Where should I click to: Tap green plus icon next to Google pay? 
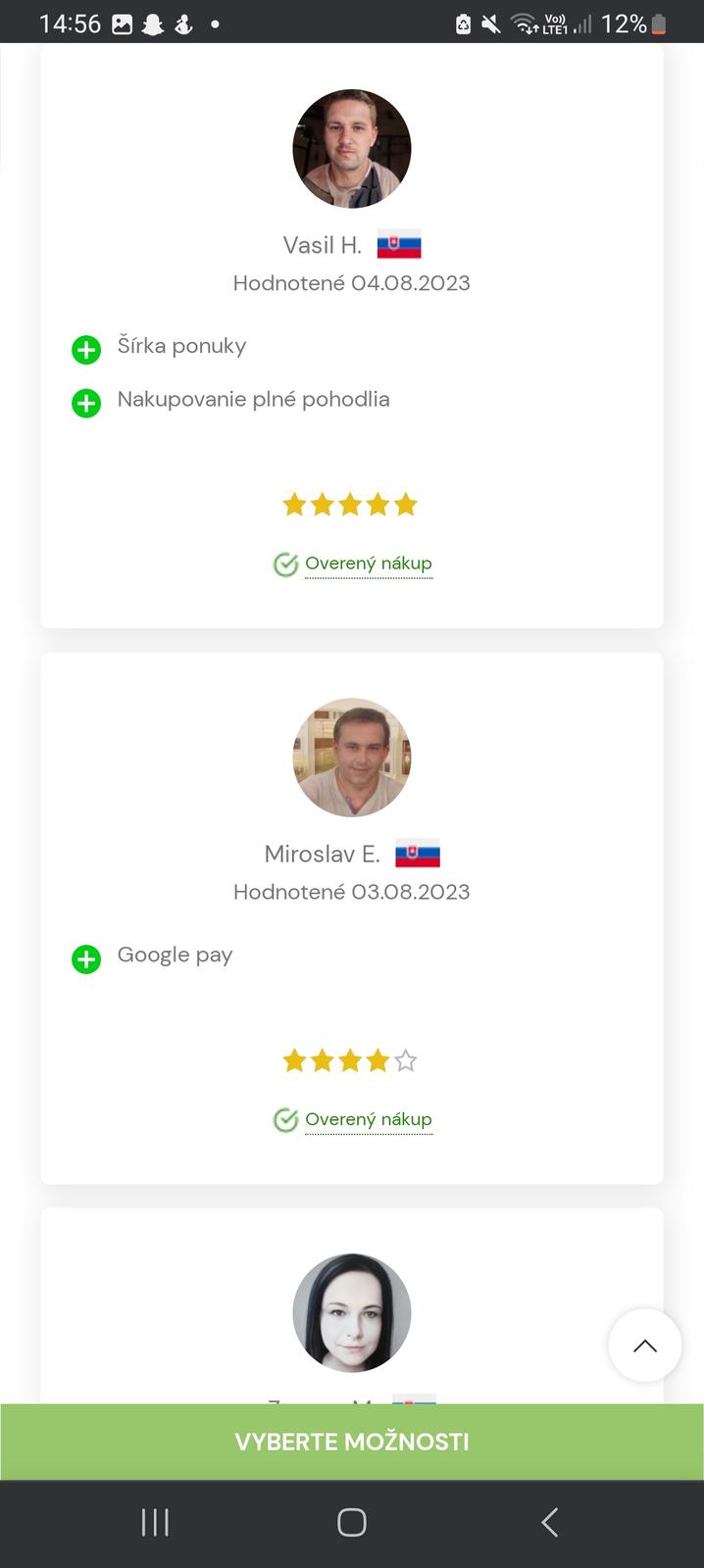coord(86,958)
